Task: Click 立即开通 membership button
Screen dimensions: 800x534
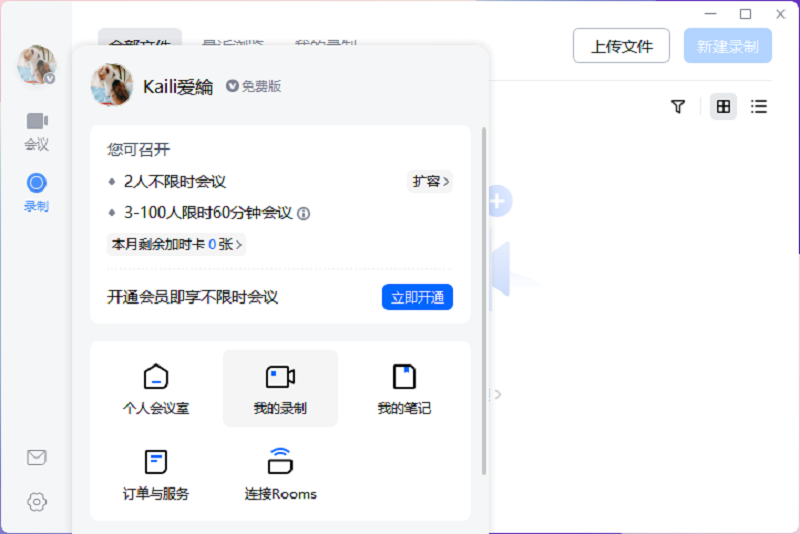Action: [x=417, y=297]
